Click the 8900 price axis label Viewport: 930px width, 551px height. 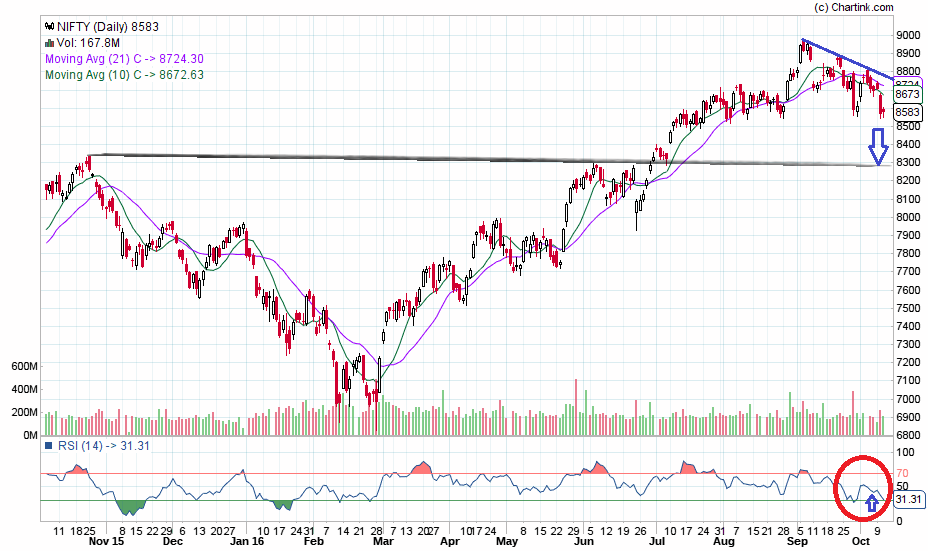click(x=908, y=53)
